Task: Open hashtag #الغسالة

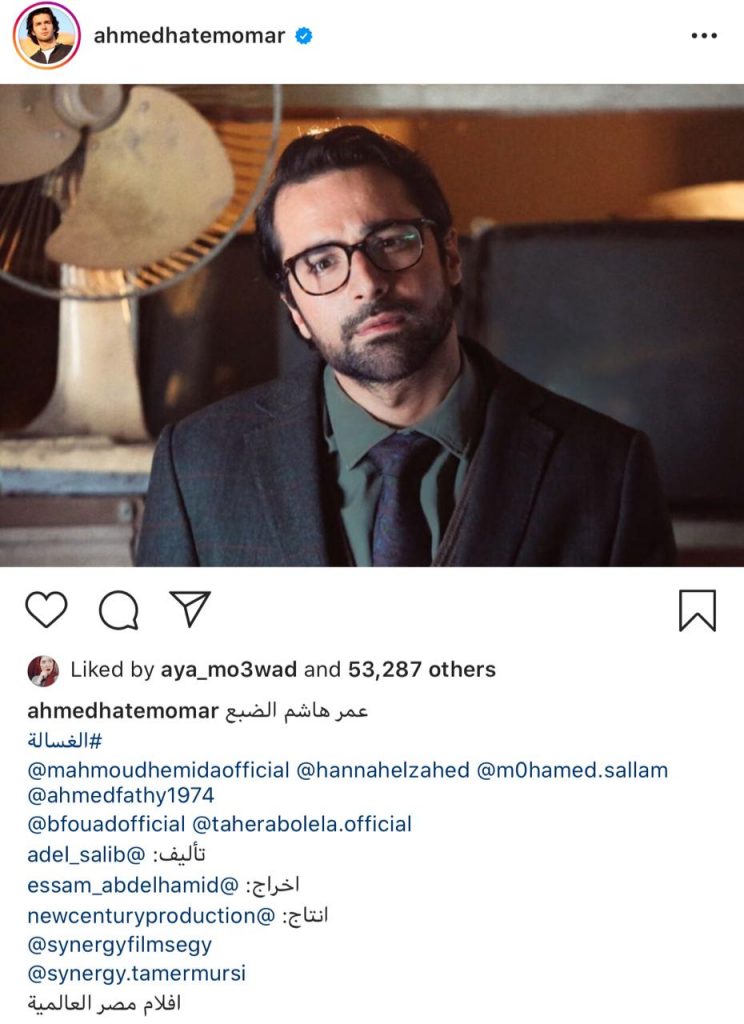Action: (x=65, y=741)
